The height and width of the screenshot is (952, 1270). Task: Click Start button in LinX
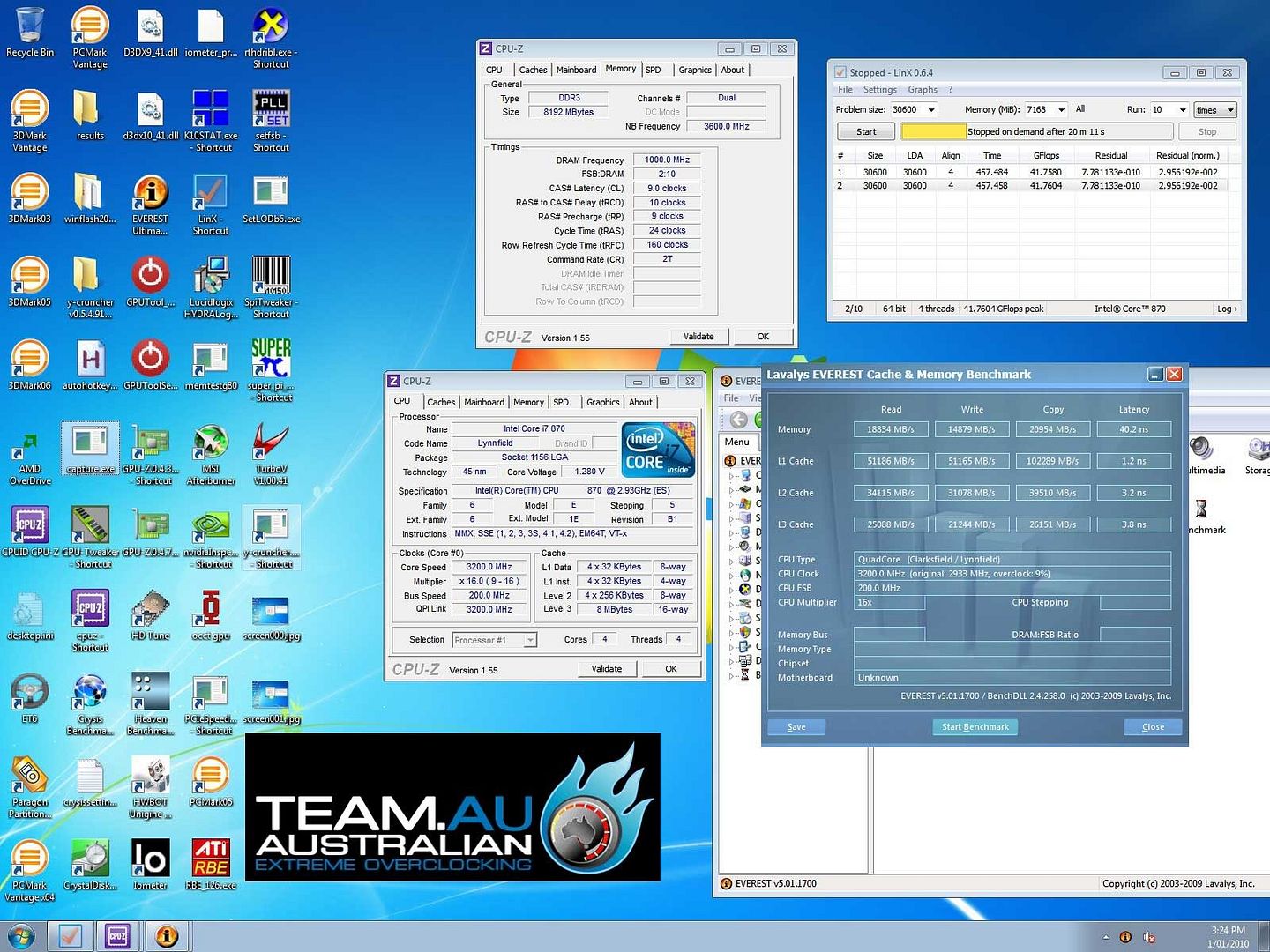866,131
